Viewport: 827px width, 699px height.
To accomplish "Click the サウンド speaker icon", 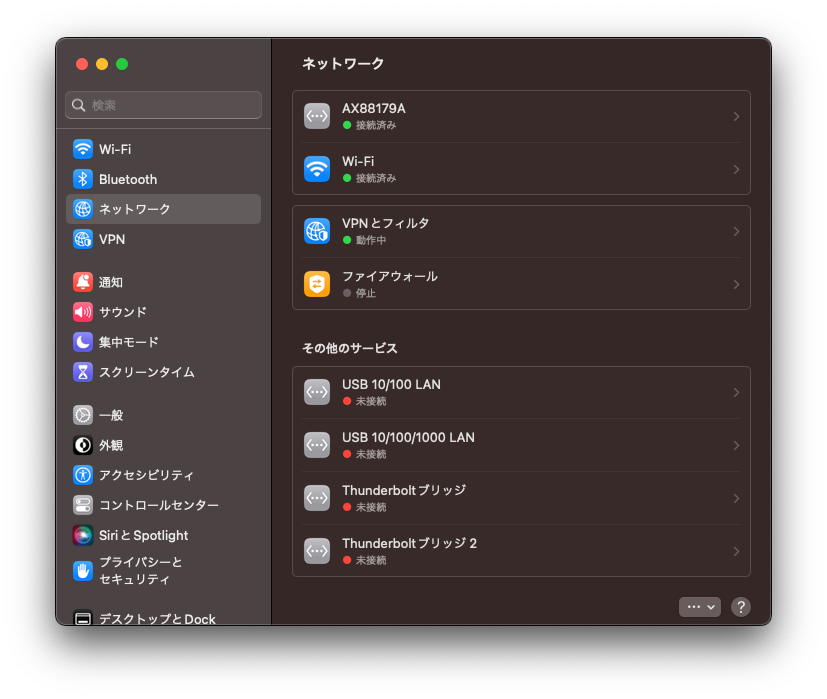I will 83,311.
